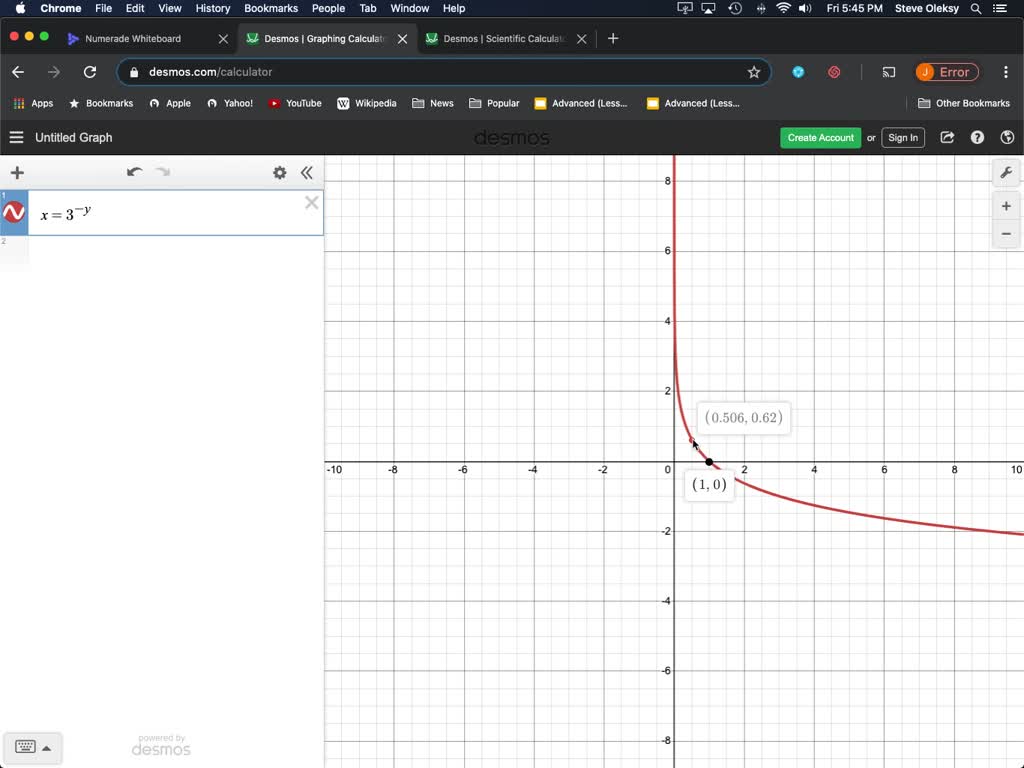Zoom in on the graph

pyautogui.click(x=1006, y=206)
